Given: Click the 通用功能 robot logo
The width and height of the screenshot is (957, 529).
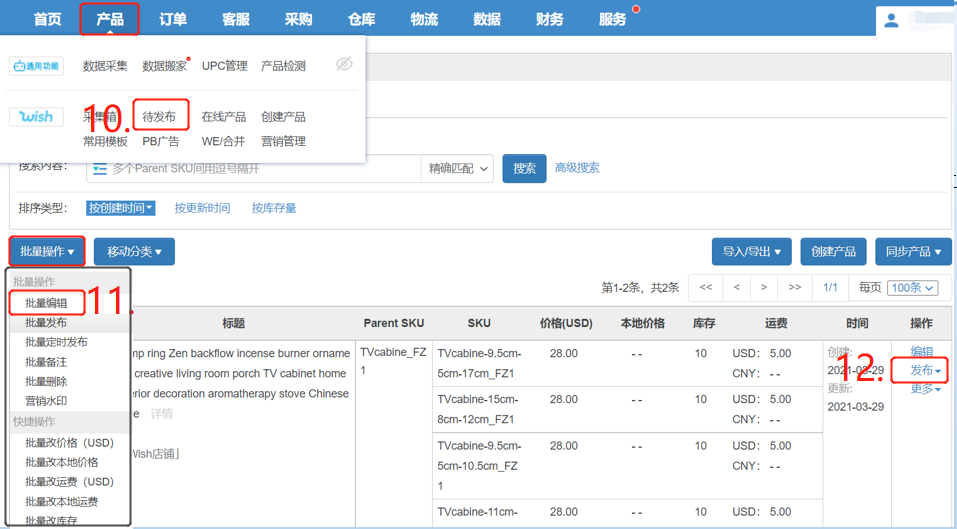Looking at the screenshot, I should tap(36, 66).
